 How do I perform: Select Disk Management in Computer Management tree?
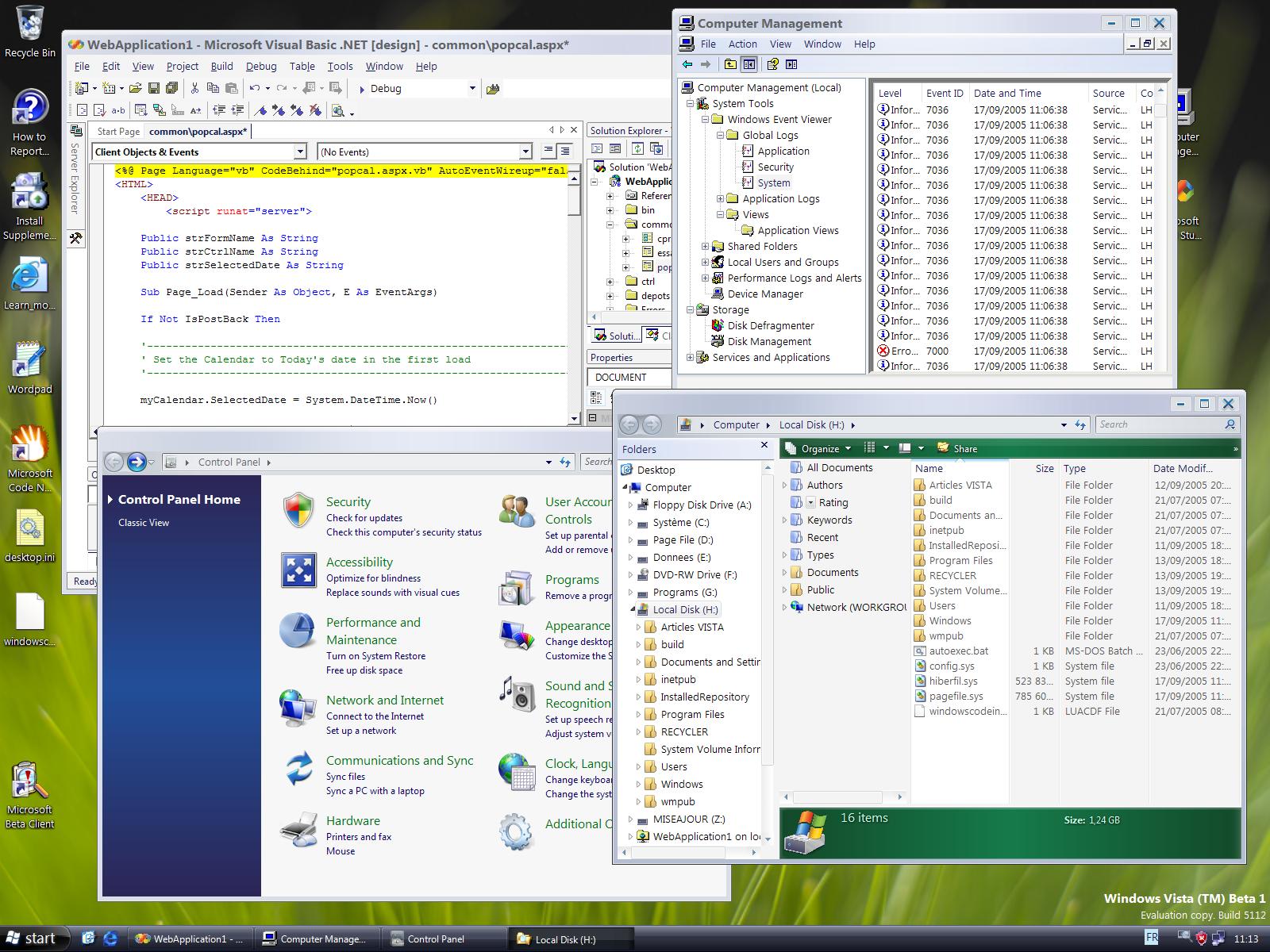pos(769,341)
